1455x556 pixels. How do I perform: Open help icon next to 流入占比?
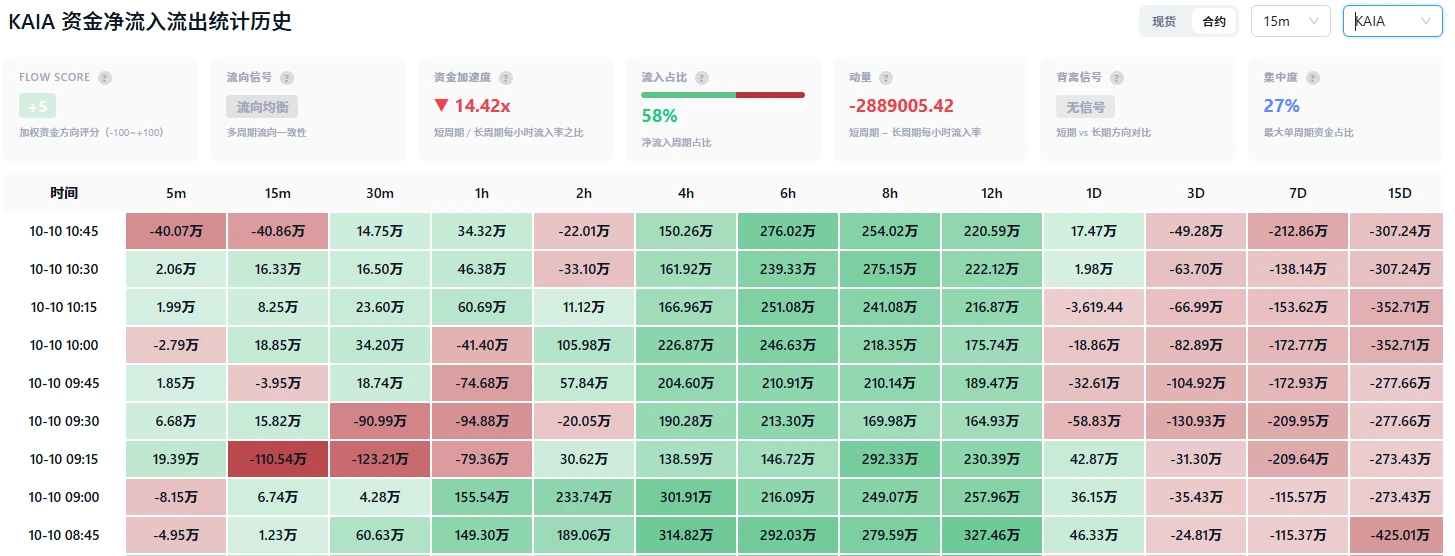[702, 78]
